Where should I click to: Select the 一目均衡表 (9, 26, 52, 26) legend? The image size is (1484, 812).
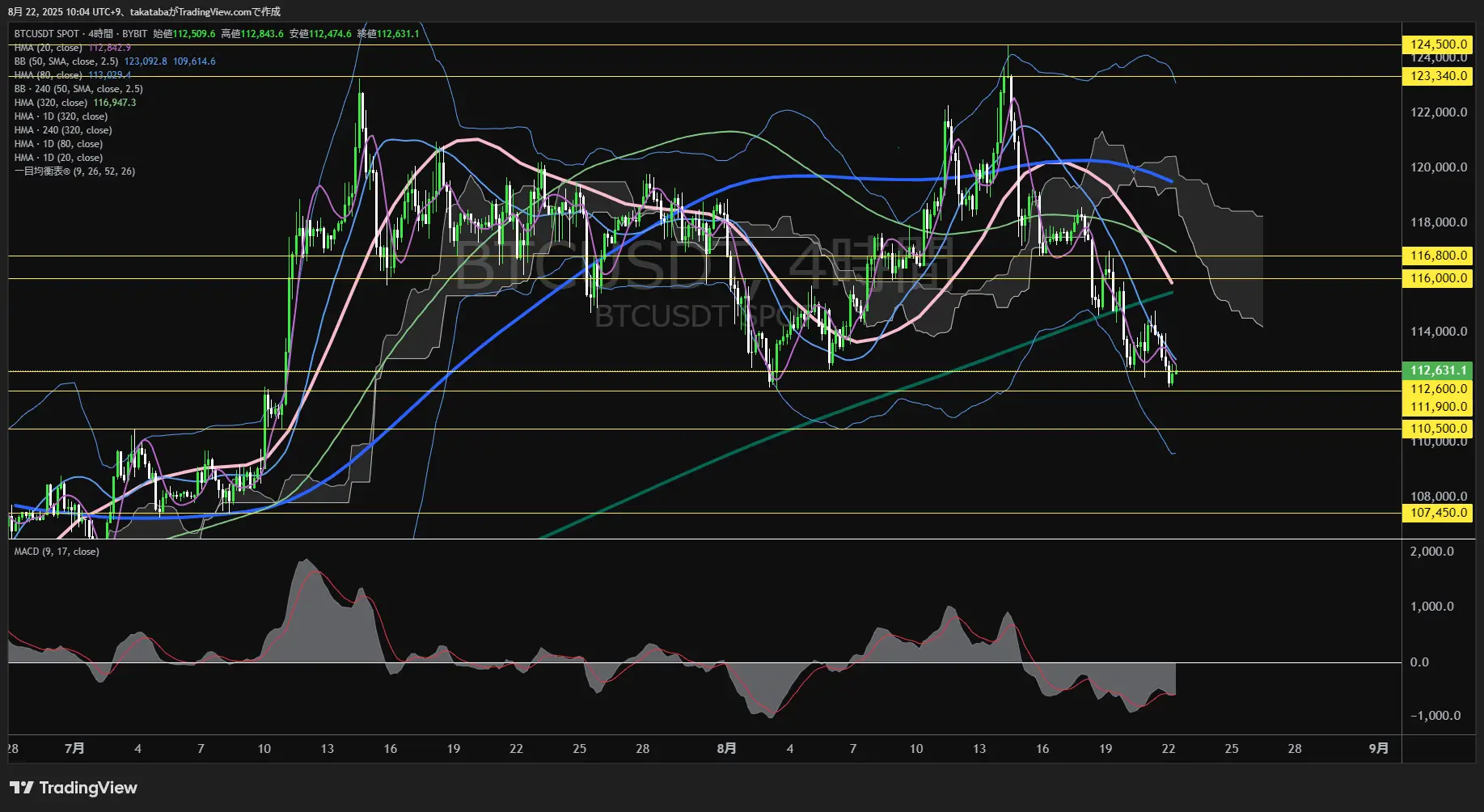pos(74,171)
